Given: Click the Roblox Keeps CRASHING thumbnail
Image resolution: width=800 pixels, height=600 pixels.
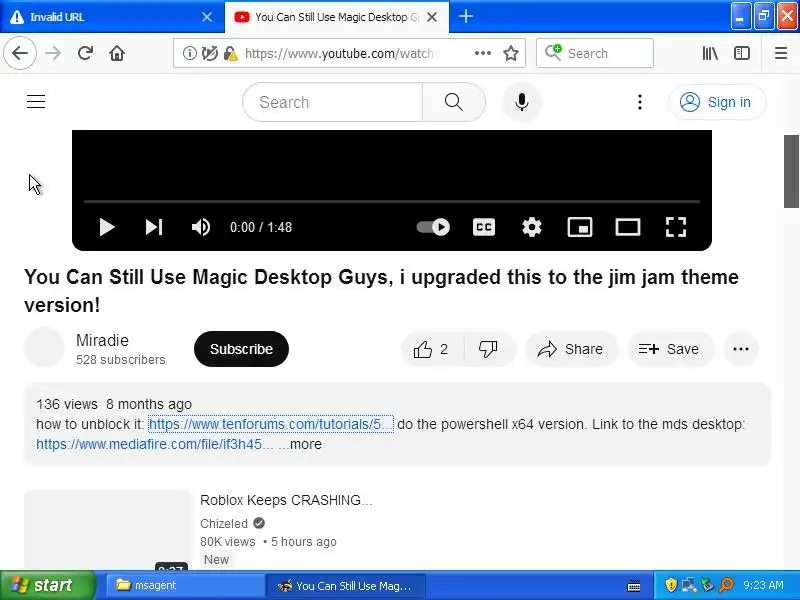Looking at the screenshot, I should [x=108, y=530].
